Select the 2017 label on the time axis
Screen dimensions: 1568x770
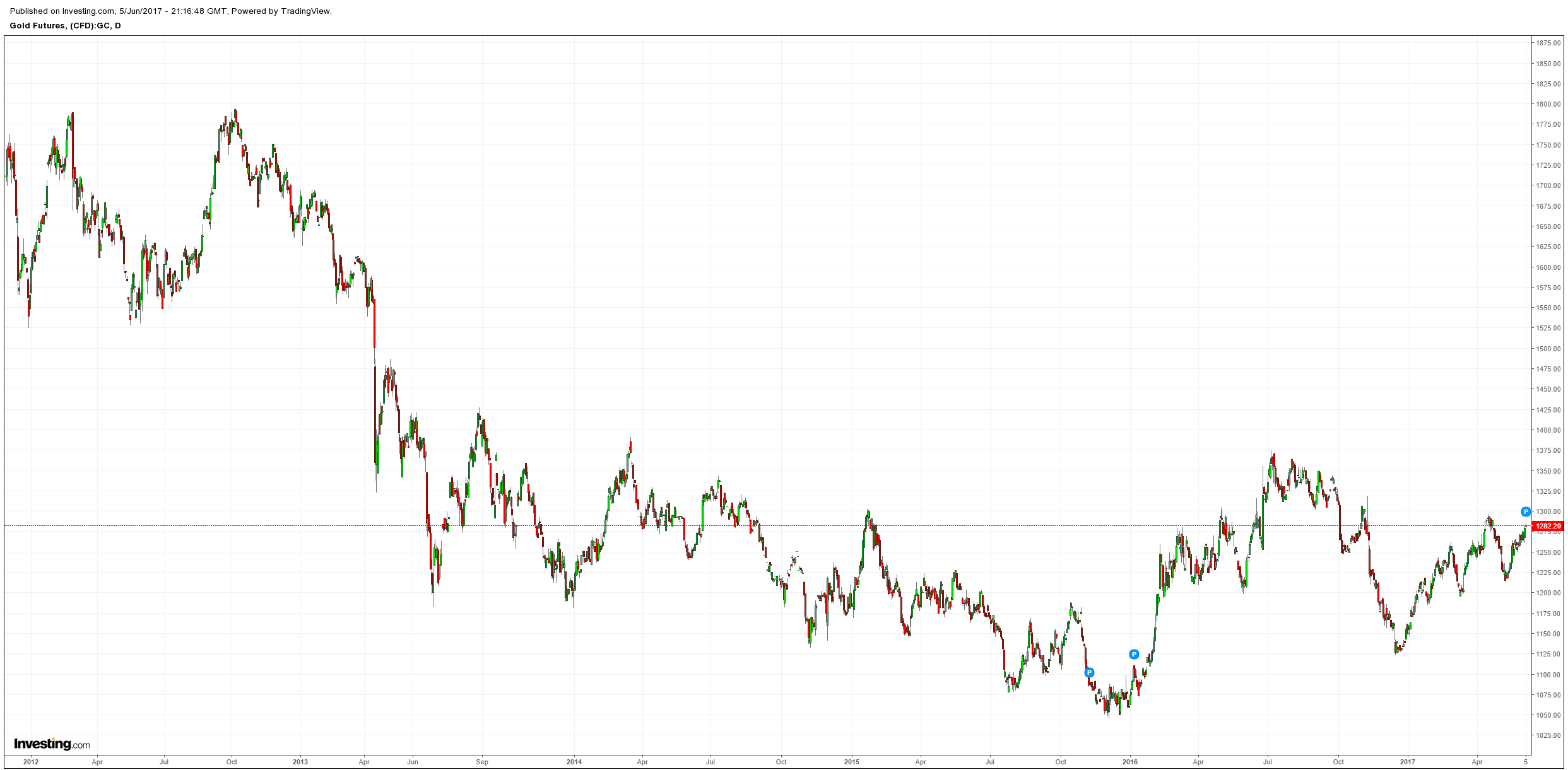pos(1407,762)
